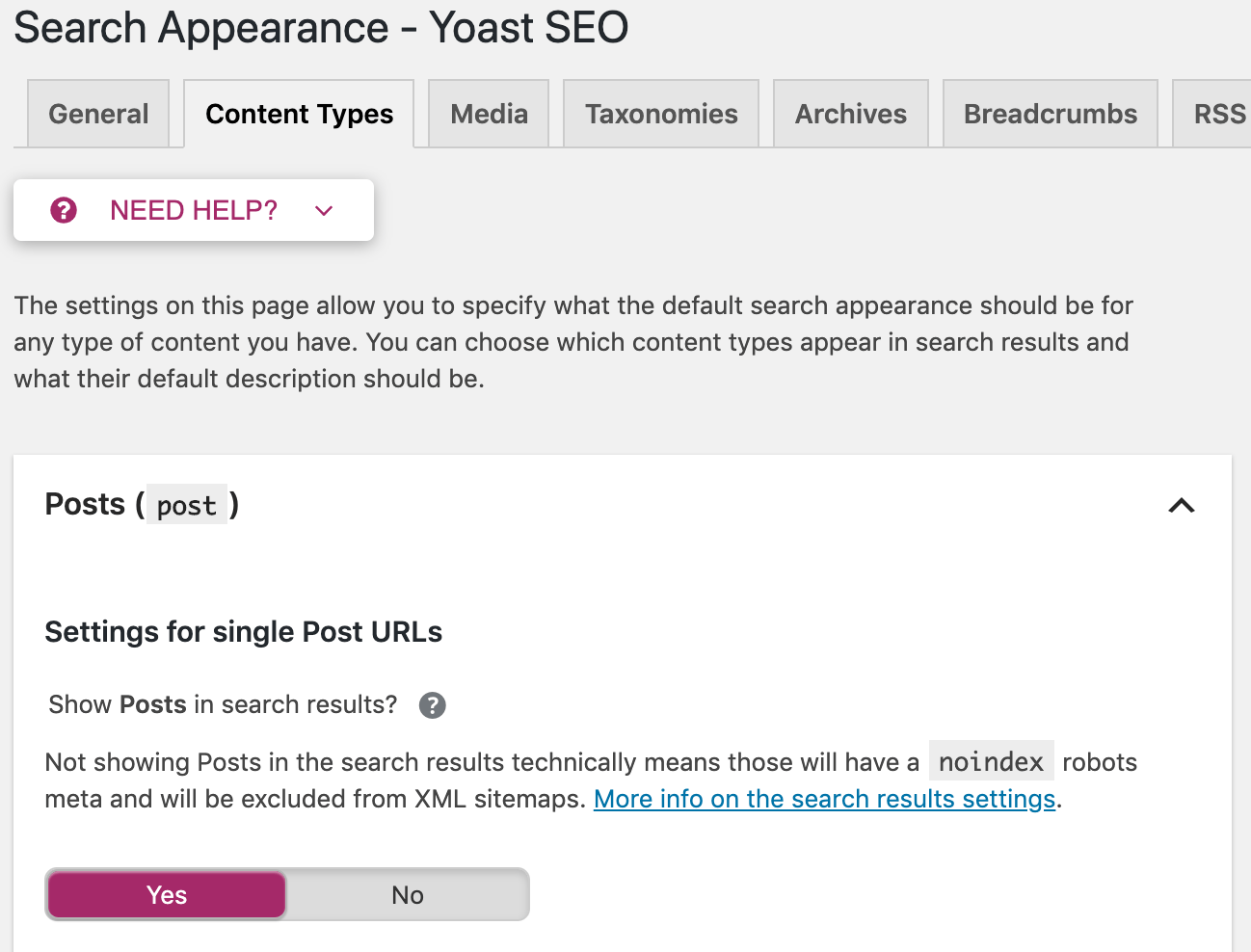Open More info on search results settings link
Viewport: 1251px width, 952px height.
[x=824, y=799]
